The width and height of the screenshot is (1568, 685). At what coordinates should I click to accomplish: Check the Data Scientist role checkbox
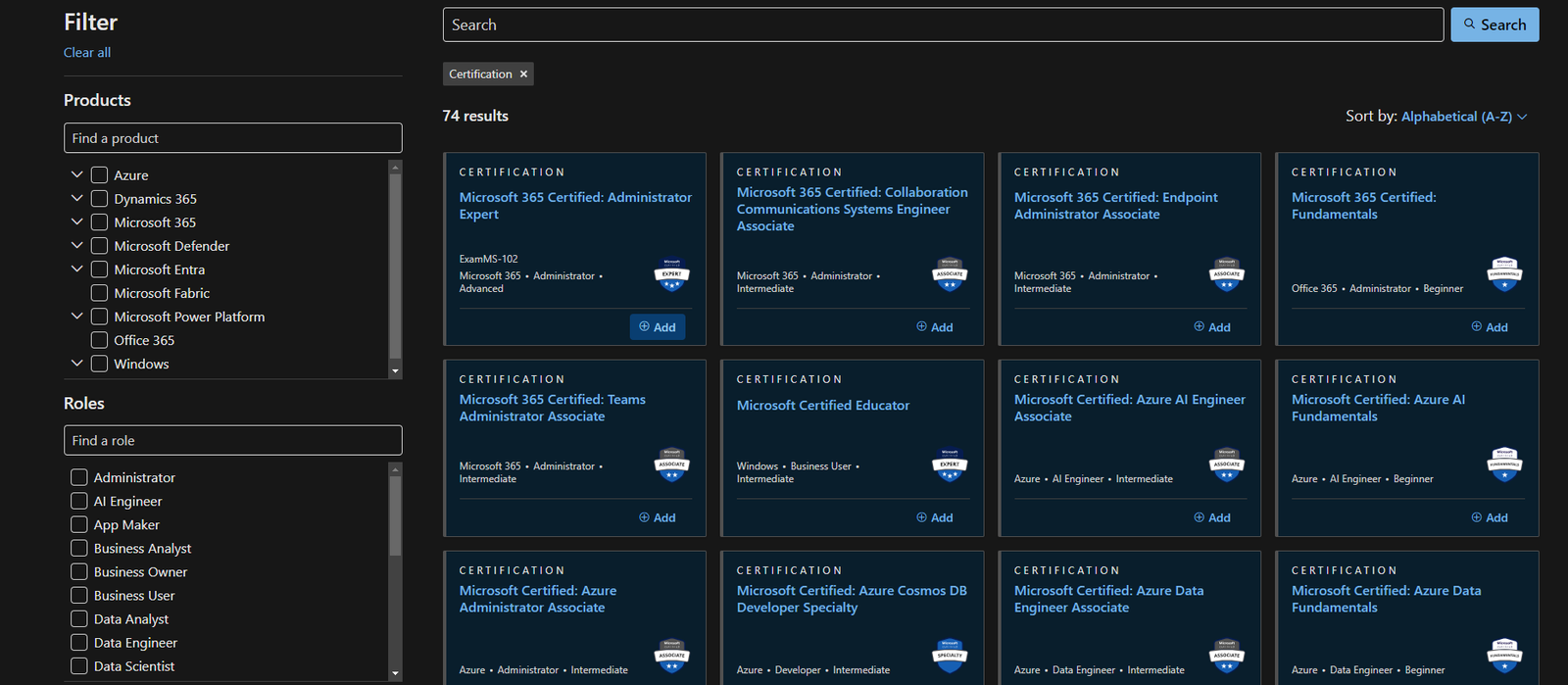click(x=79, y=666)
